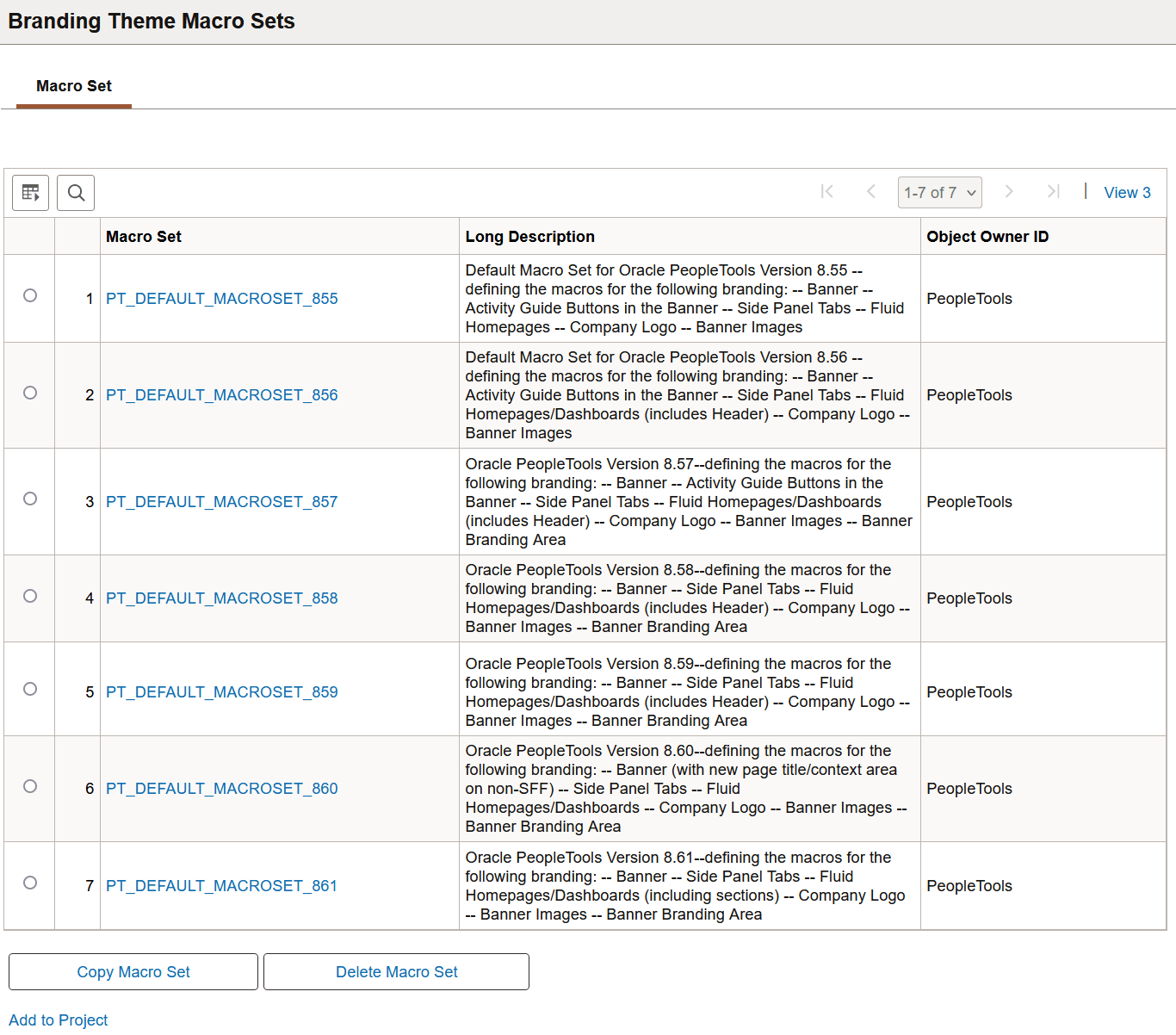This screenshot has width=1176, height=1035.
Task: Select radio button for PT_DEFAULT_MACROSET_860 row
Action: (30, 786)
